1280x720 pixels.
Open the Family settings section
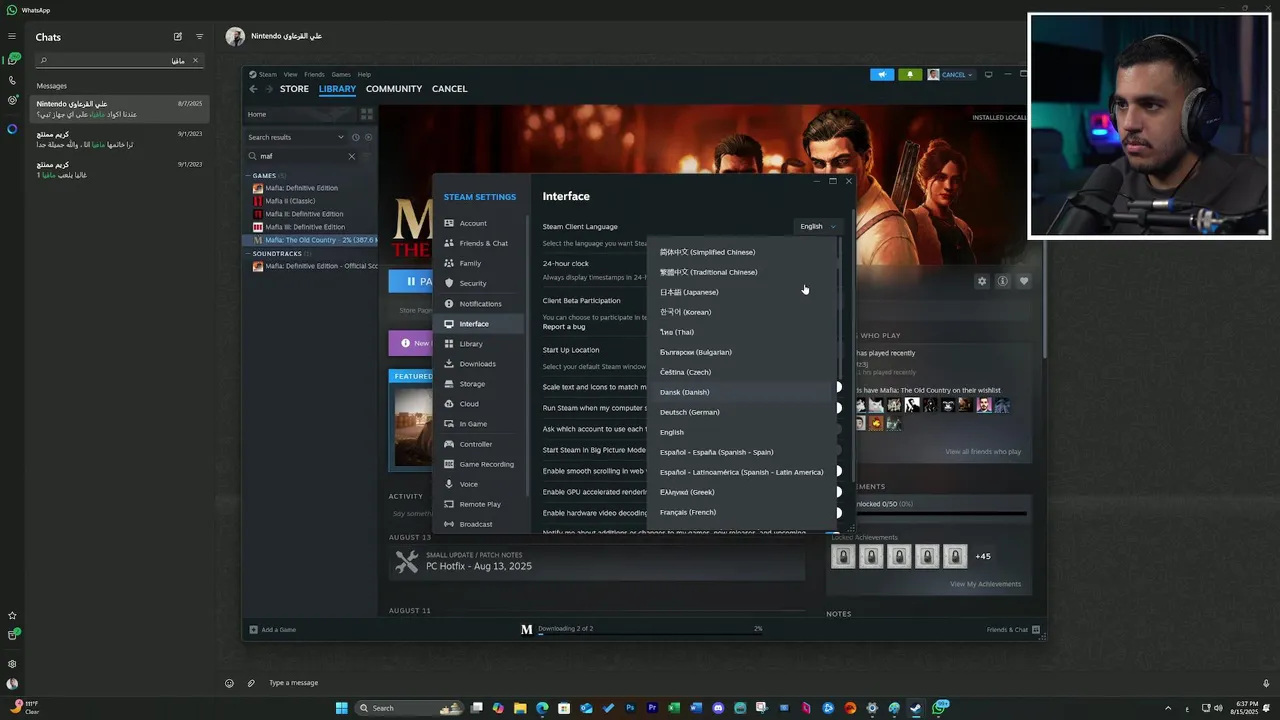(x=480, y=263)
